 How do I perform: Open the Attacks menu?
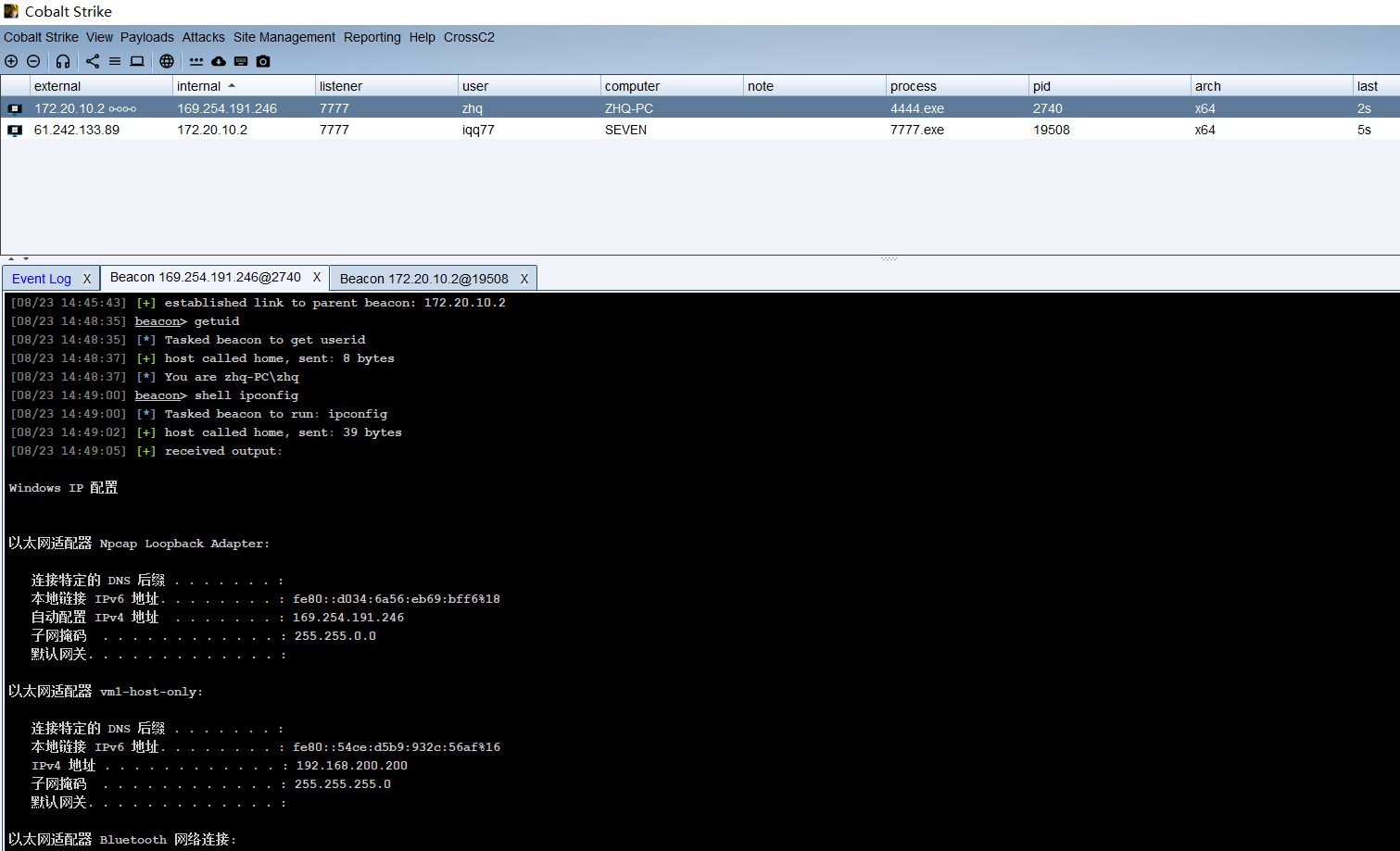[204, 37]
